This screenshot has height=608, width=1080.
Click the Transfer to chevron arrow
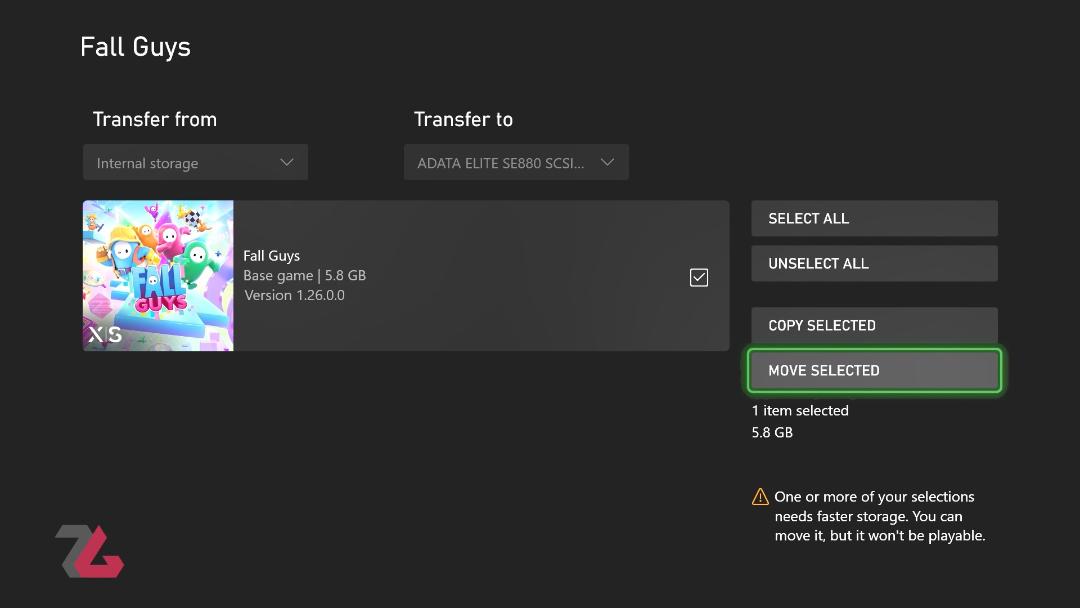coord(607,163)
